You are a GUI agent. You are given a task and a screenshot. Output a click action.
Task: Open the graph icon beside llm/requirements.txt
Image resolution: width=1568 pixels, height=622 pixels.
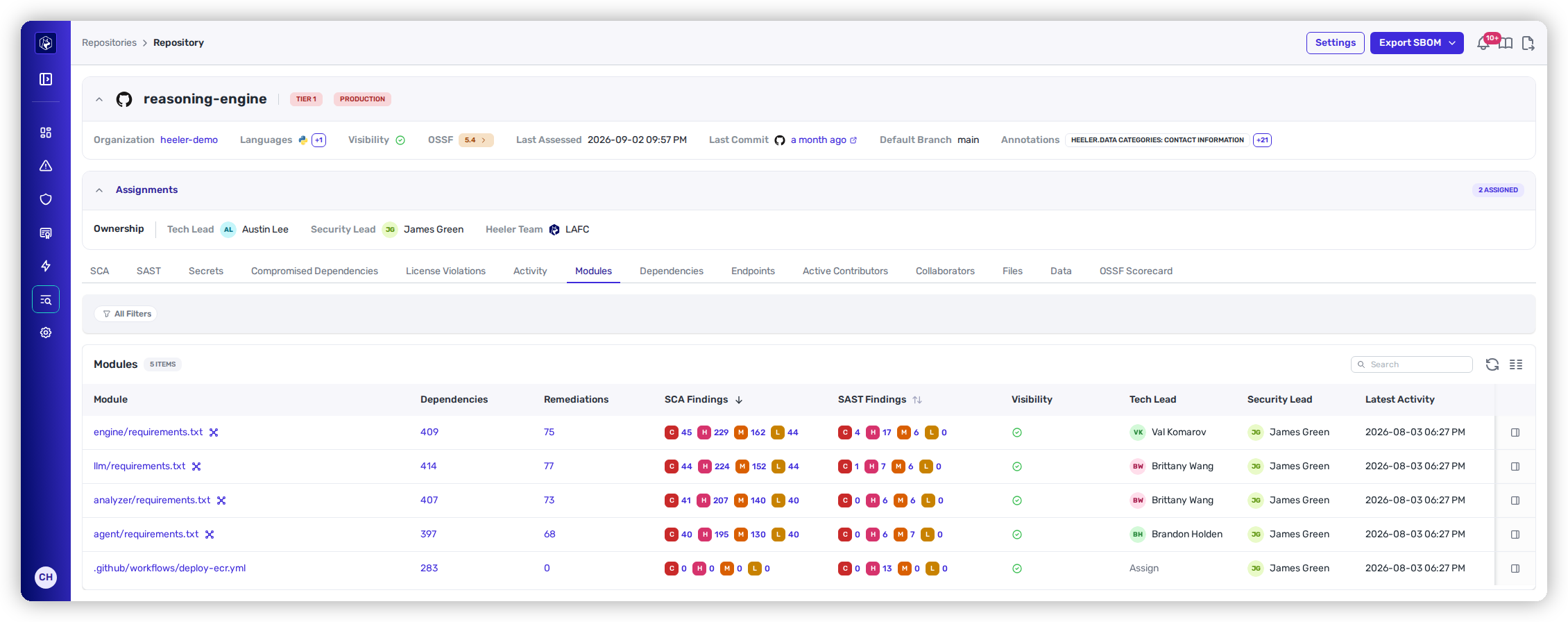click(196, 466)
